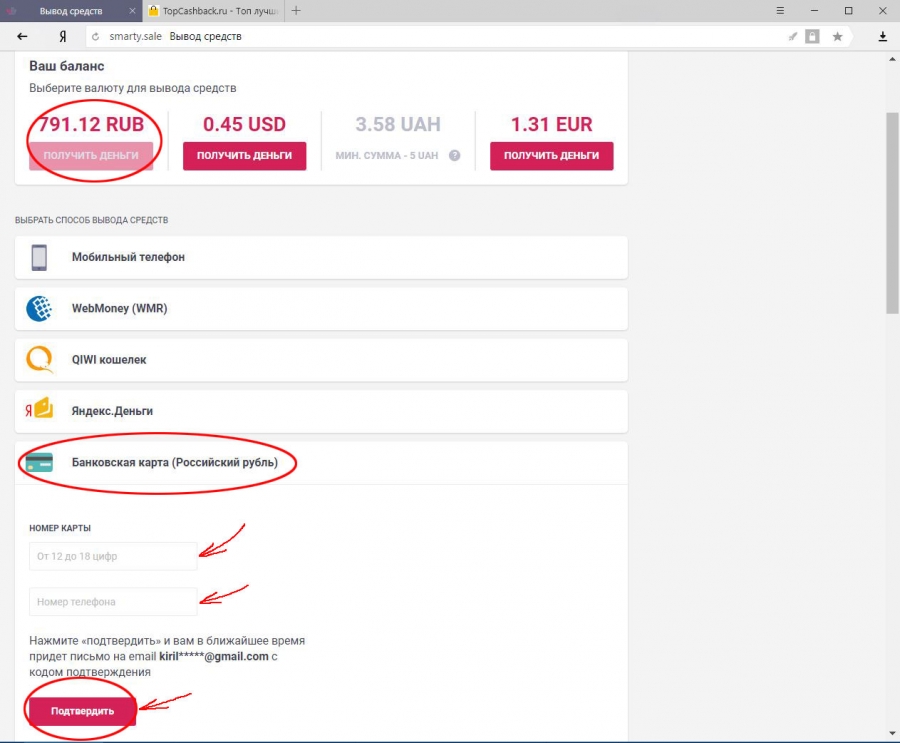
Task: Open the protect lock icon in the address bar
Action: pyautogui.click(x=812, y=36)
